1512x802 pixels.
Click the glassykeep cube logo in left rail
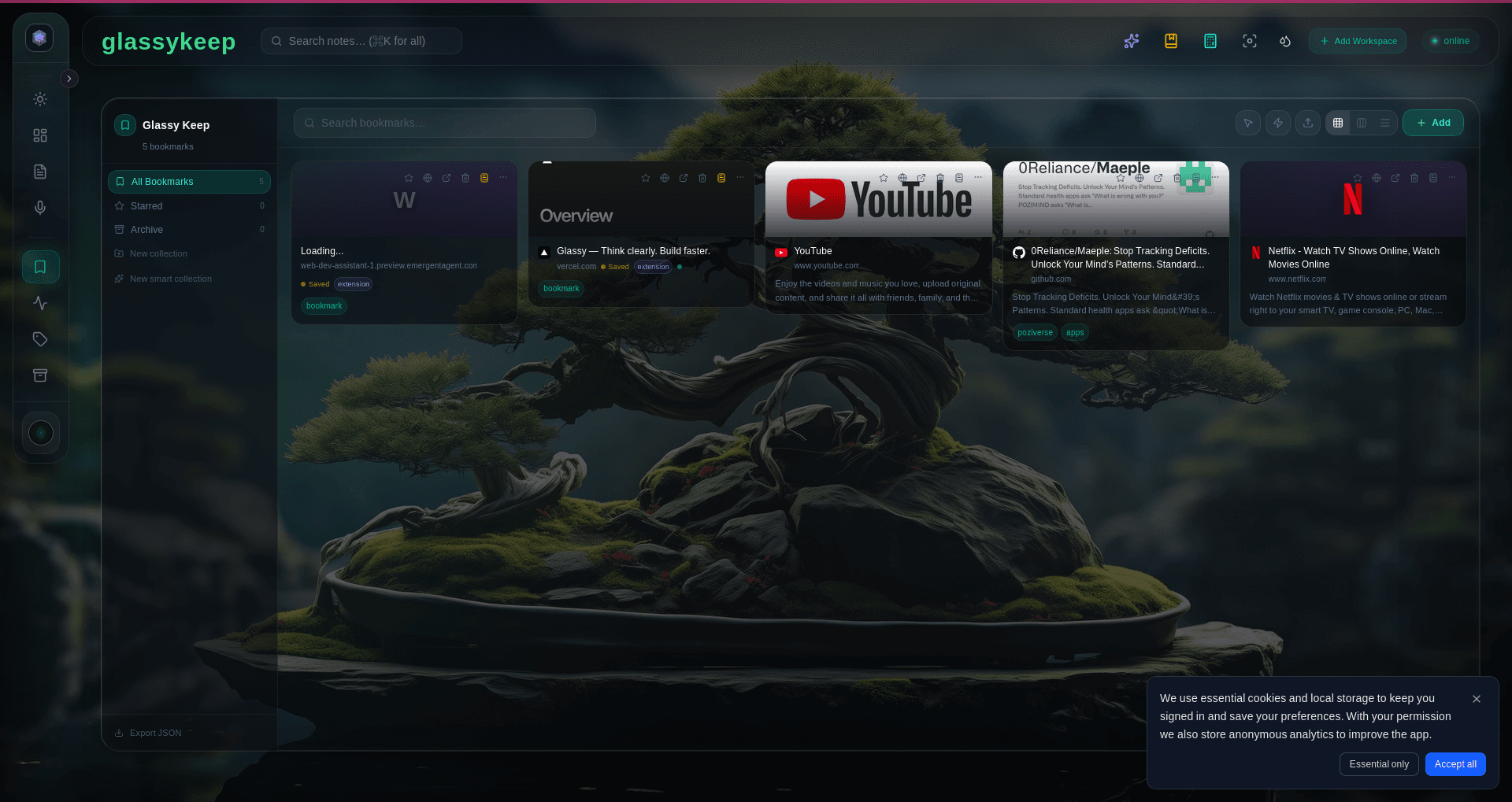click(x=39, y=37)
